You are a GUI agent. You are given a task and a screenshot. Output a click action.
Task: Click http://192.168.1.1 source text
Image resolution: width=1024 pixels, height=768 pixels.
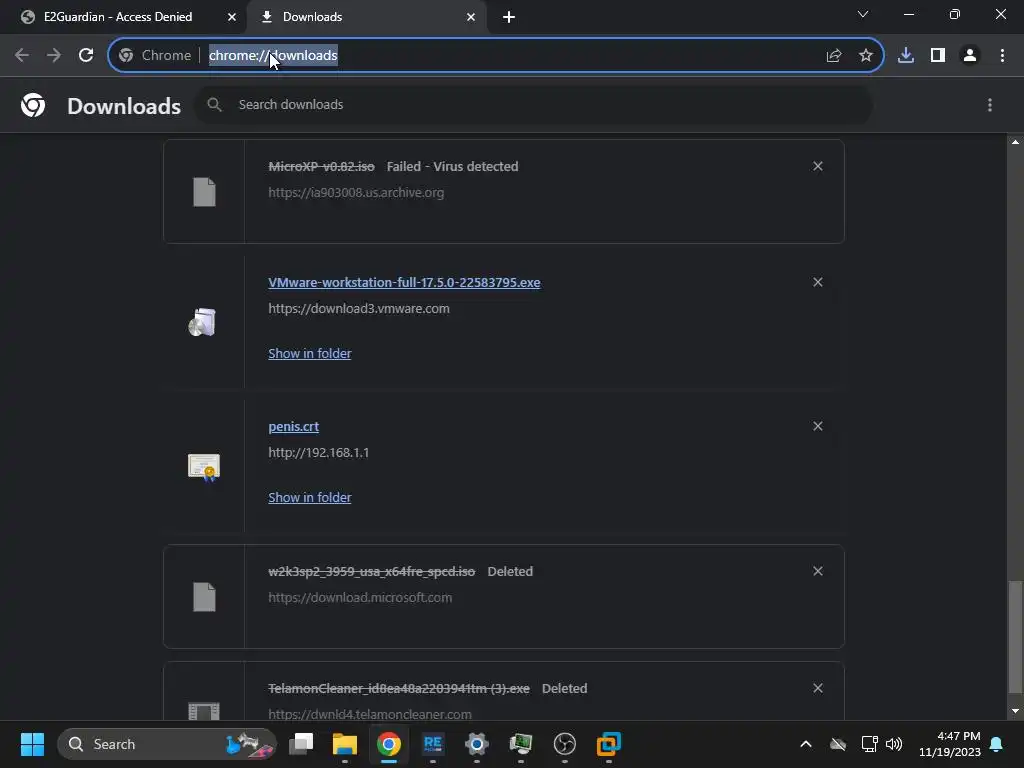(x=319, y=453)
